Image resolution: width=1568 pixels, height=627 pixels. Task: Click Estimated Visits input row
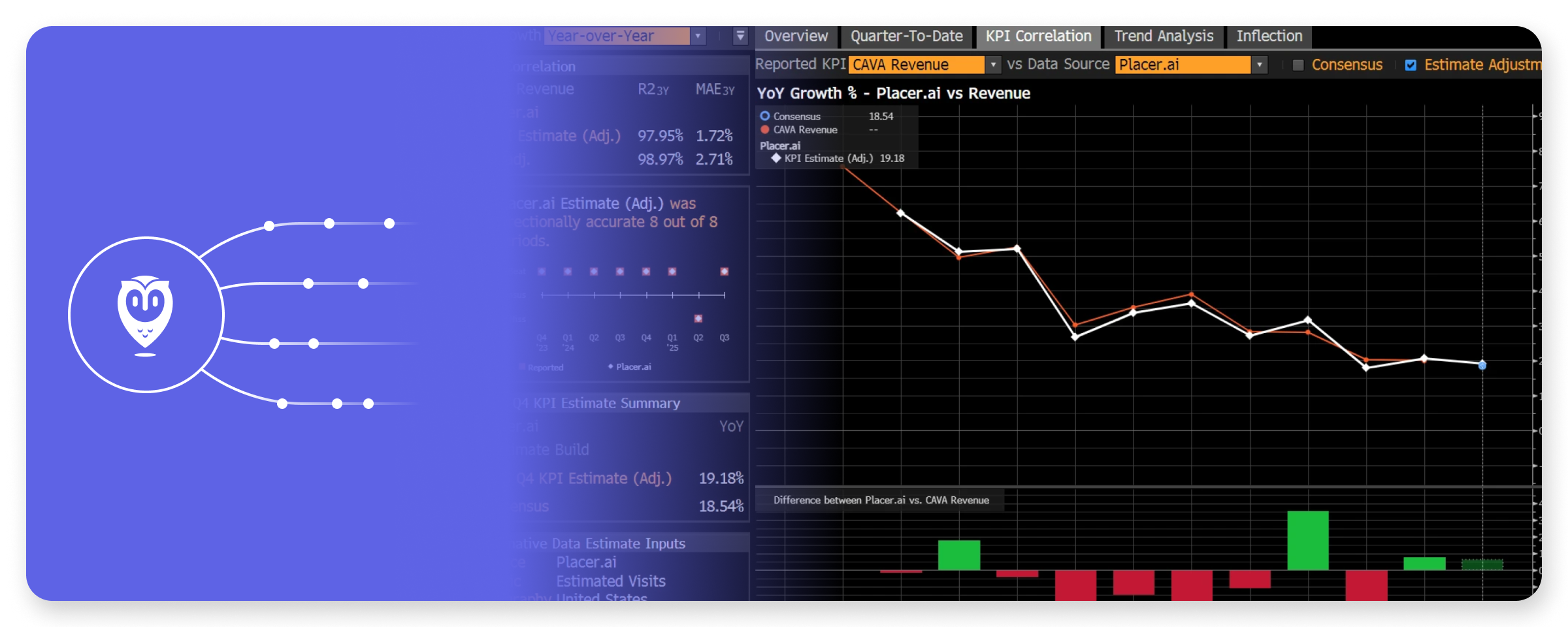click(611, 581)
